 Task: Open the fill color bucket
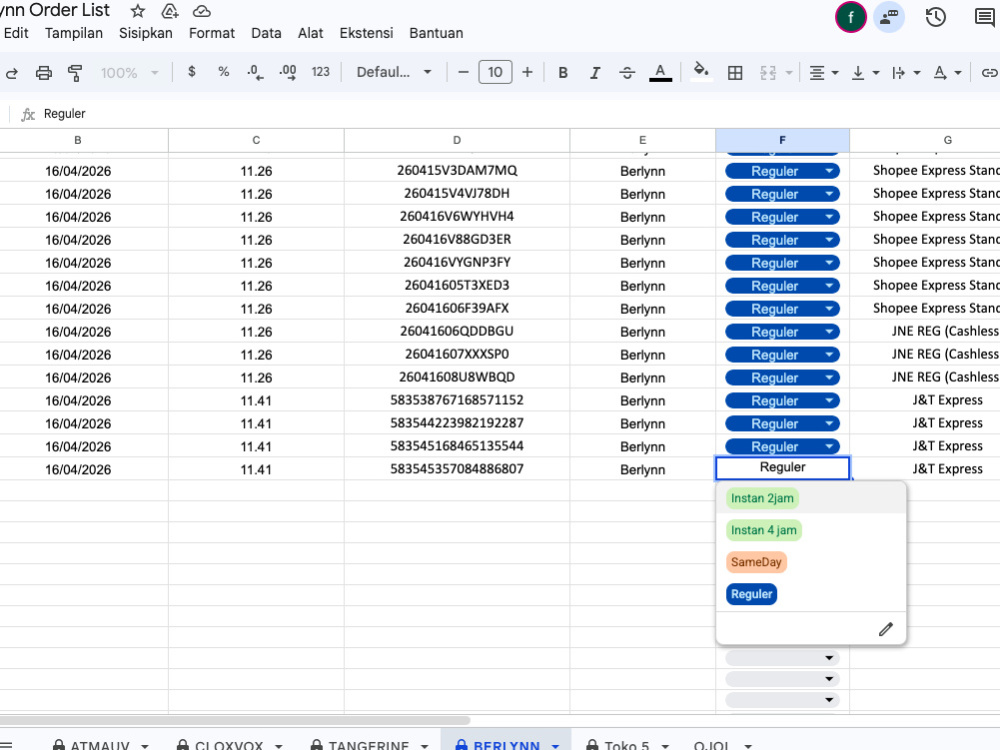click(x=701, y=71)
